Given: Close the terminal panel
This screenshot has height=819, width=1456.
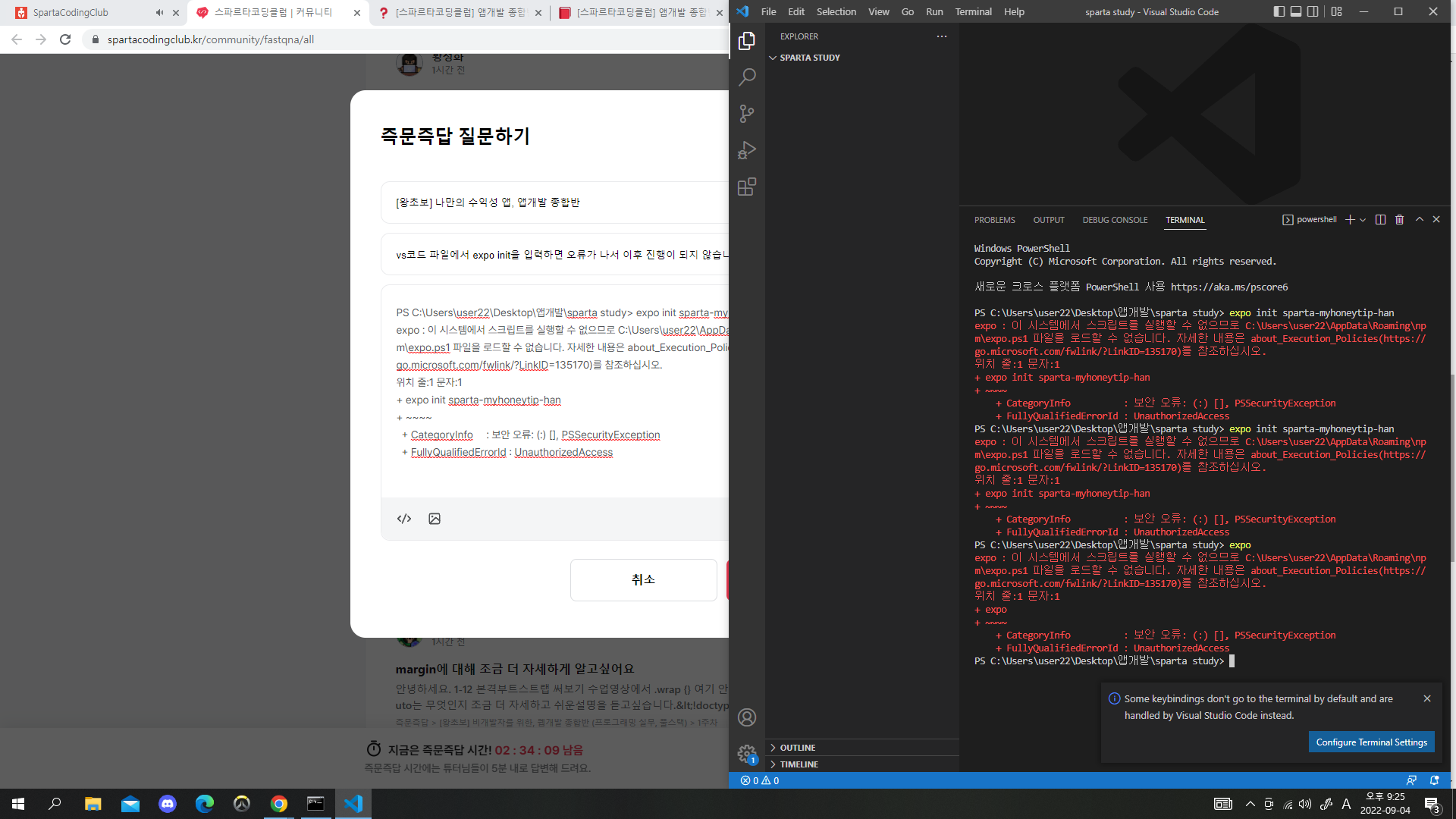Looking at the screenshot, I should (x=1436, y=220).
